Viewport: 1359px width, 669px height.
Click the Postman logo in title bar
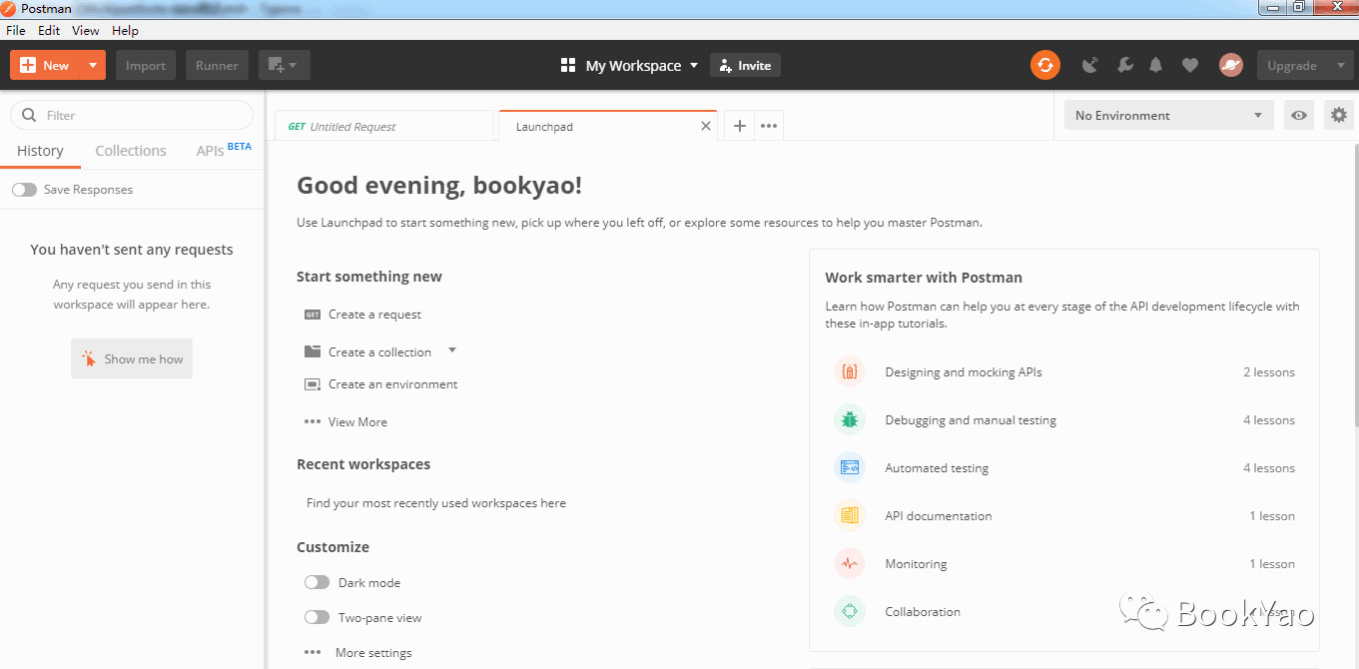pyautogui.click(x=10, y=8)
